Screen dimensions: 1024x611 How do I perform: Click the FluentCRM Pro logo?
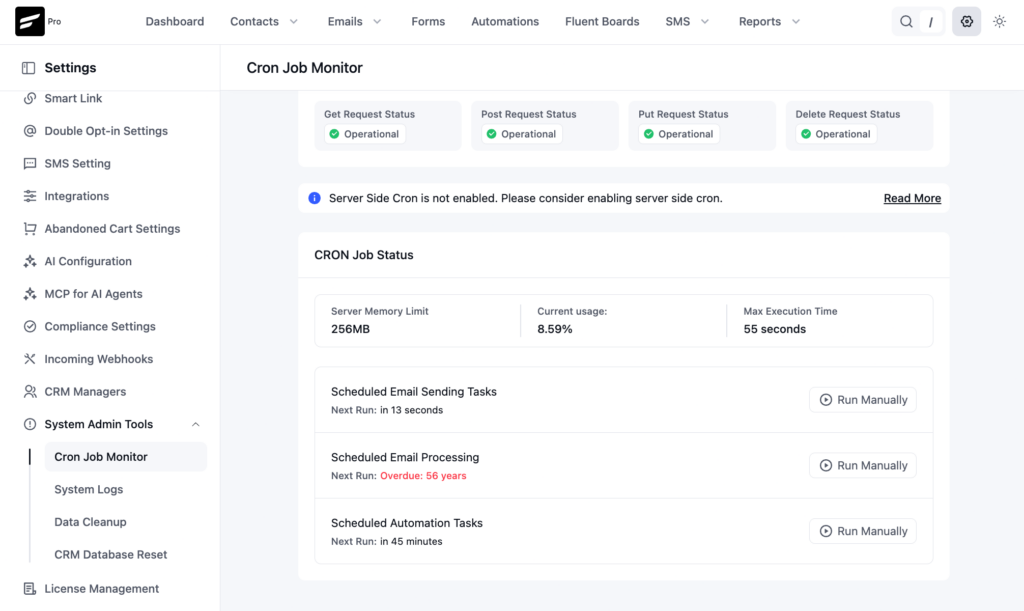pos(30,22)
